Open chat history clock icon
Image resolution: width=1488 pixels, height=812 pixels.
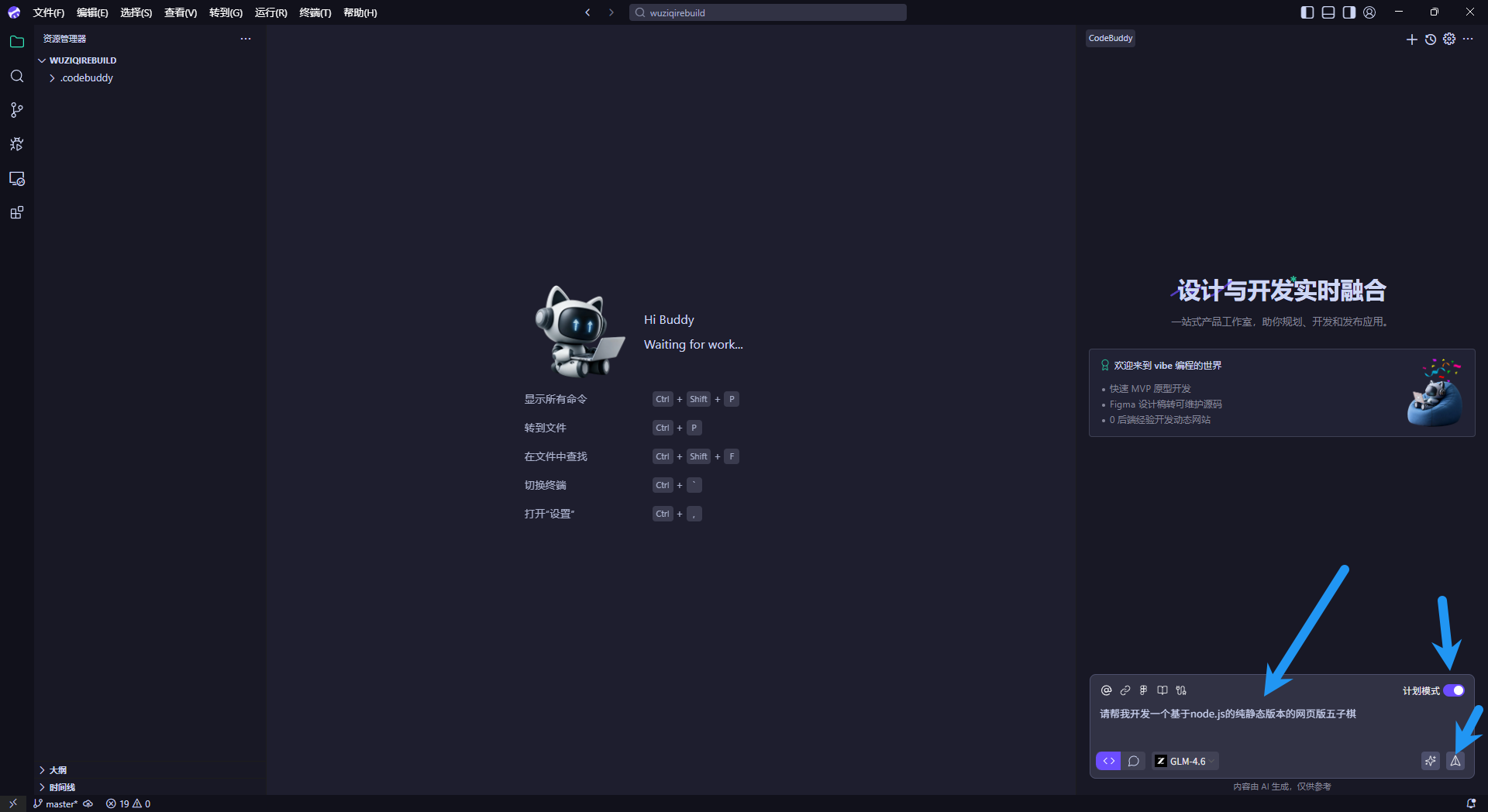(x=1431, y=40)
